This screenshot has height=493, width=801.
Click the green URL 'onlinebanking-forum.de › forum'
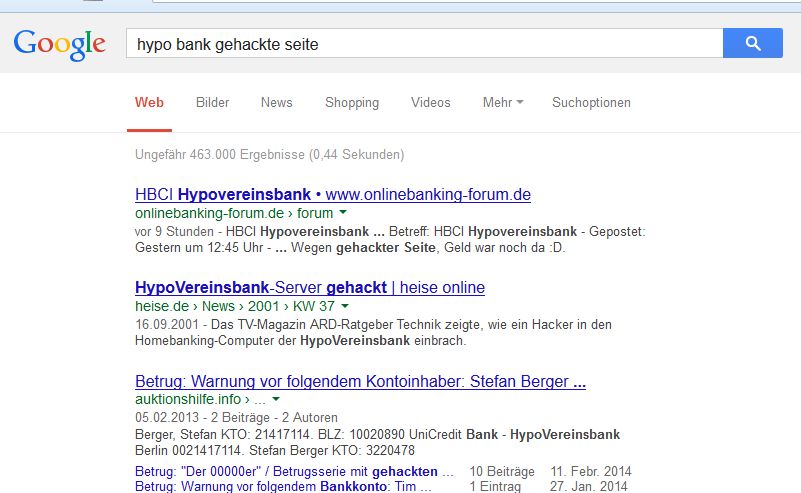233,213
